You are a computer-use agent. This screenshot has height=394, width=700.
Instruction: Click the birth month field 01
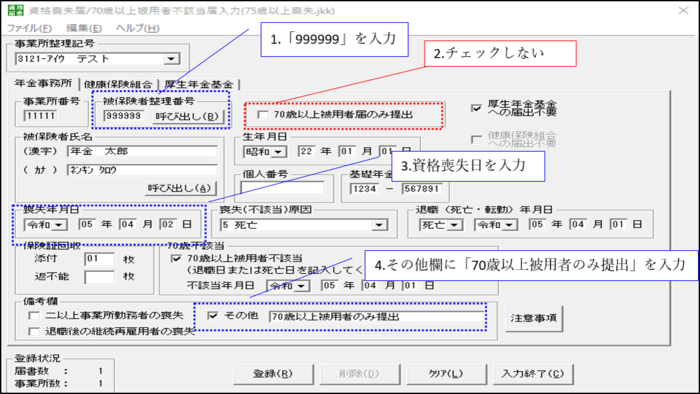click(347, 152)
